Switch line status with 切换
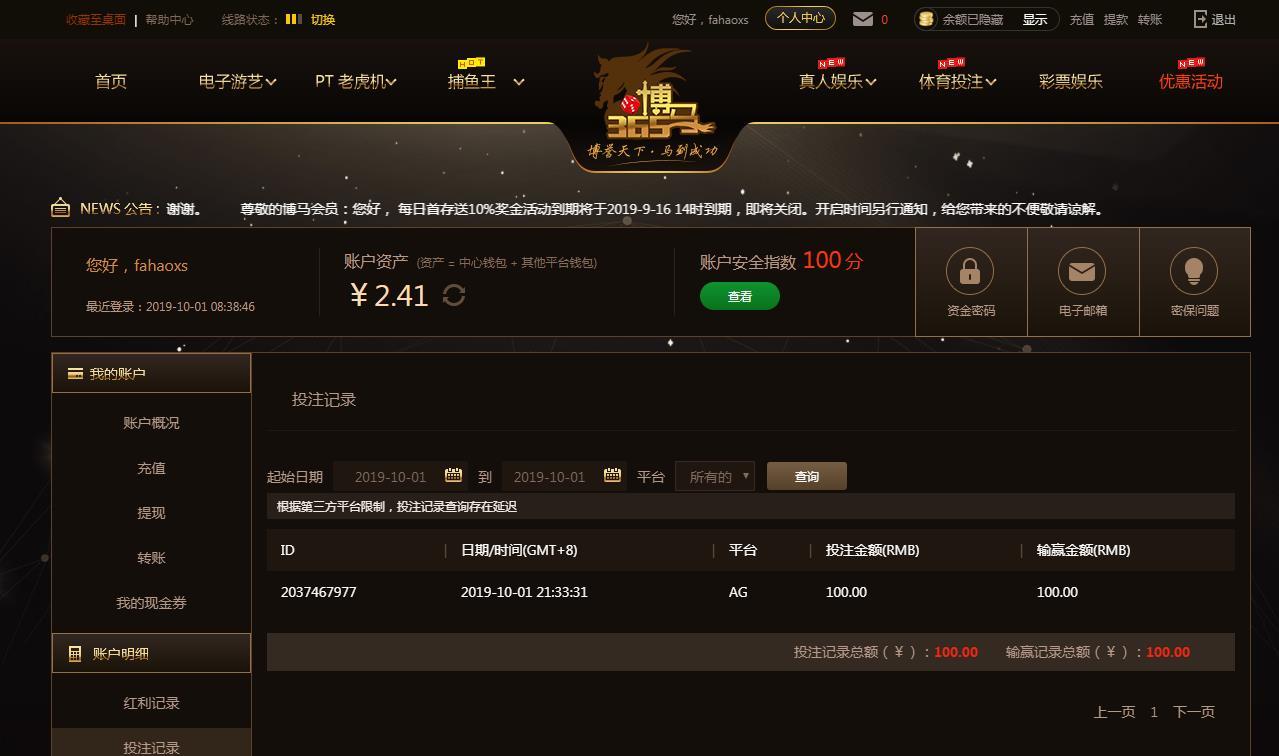The width and height of the screenshot is (1279, 756). [323, 19]
